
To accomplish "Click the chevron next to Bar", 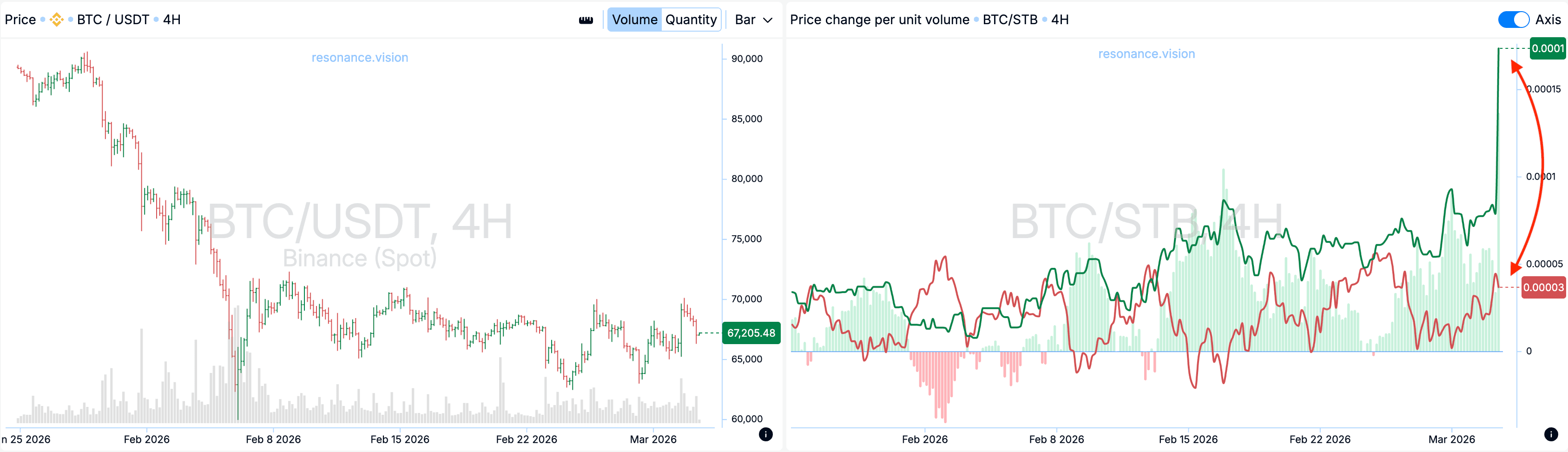I will click(x=768, y=20).
